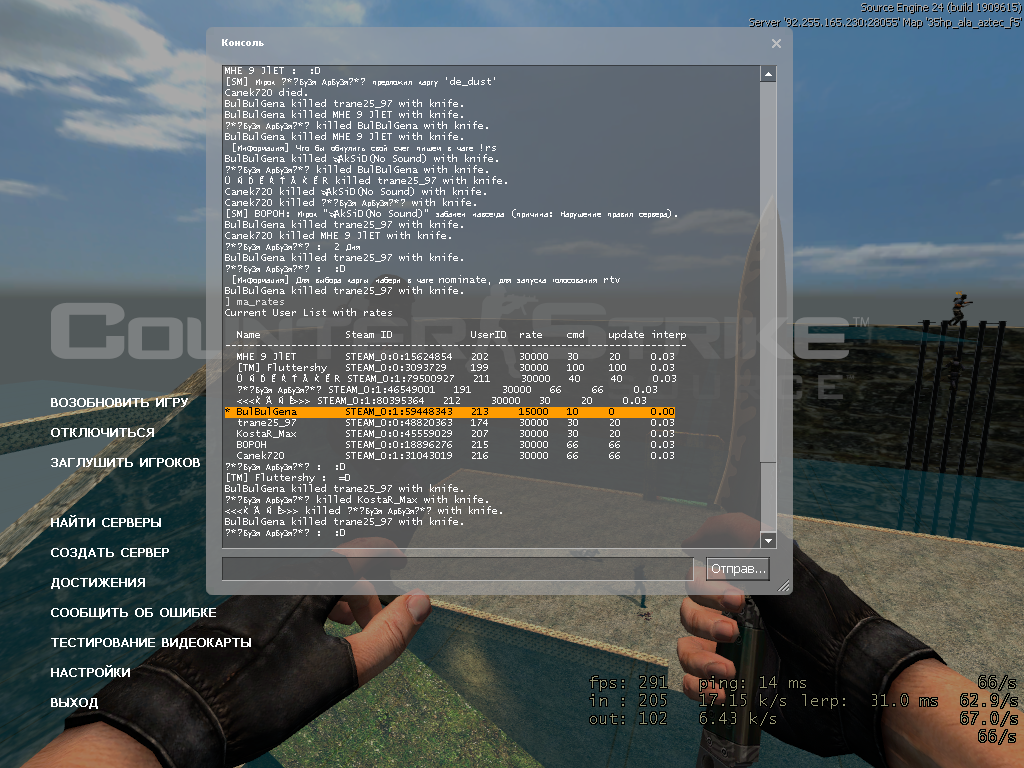This screenshot has width=1024, height=768.
Task: Click the "] ma_rates" command line
Action: (254, 302)
